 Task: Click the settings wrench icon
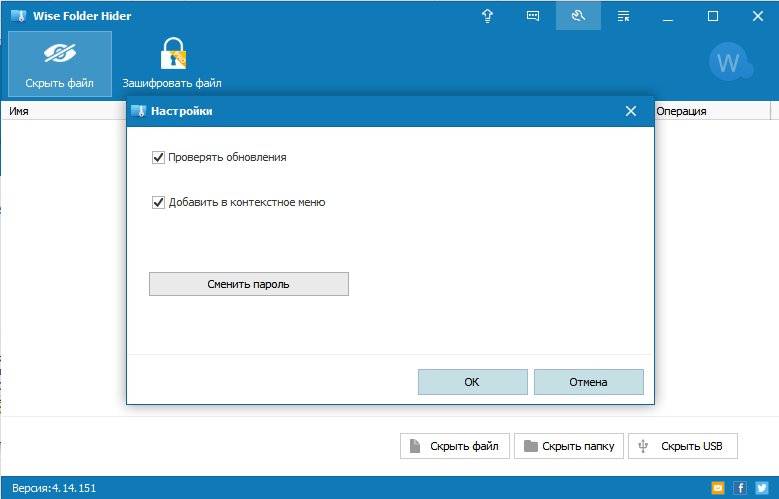click(578, 16)
